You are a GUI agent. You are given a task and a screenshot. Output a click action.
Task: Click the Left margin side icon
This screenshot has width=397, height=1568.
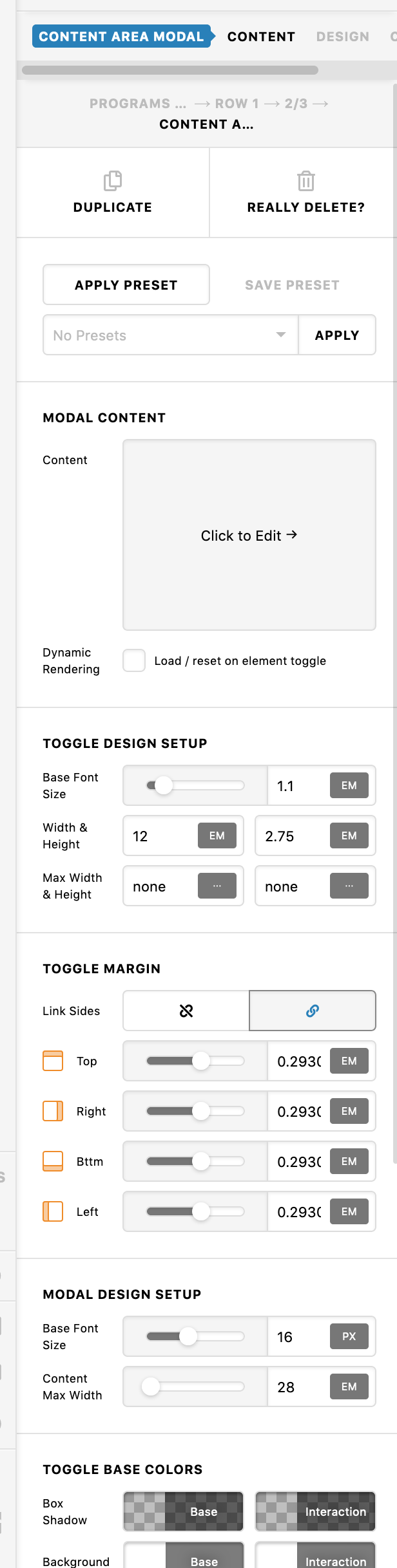(53, 1211)
